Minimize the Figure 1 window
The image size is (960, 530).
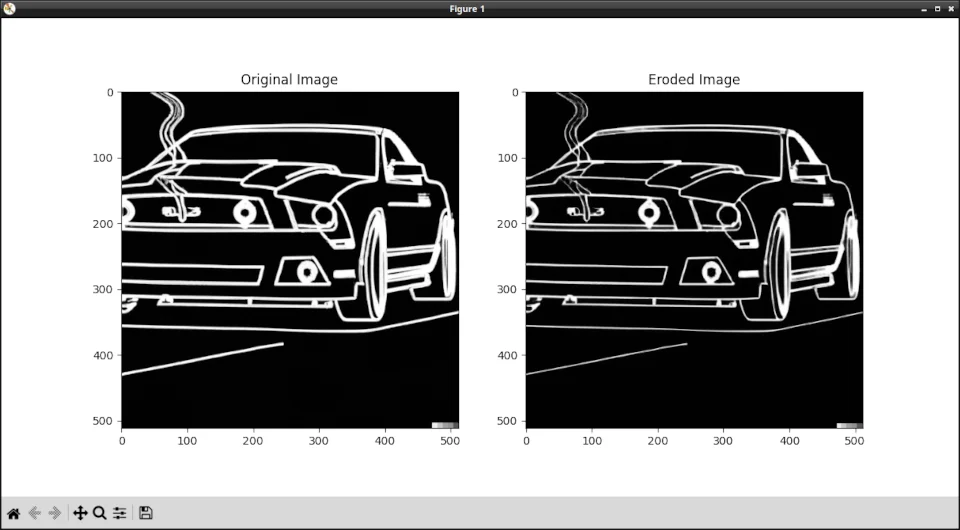(924, 9)
